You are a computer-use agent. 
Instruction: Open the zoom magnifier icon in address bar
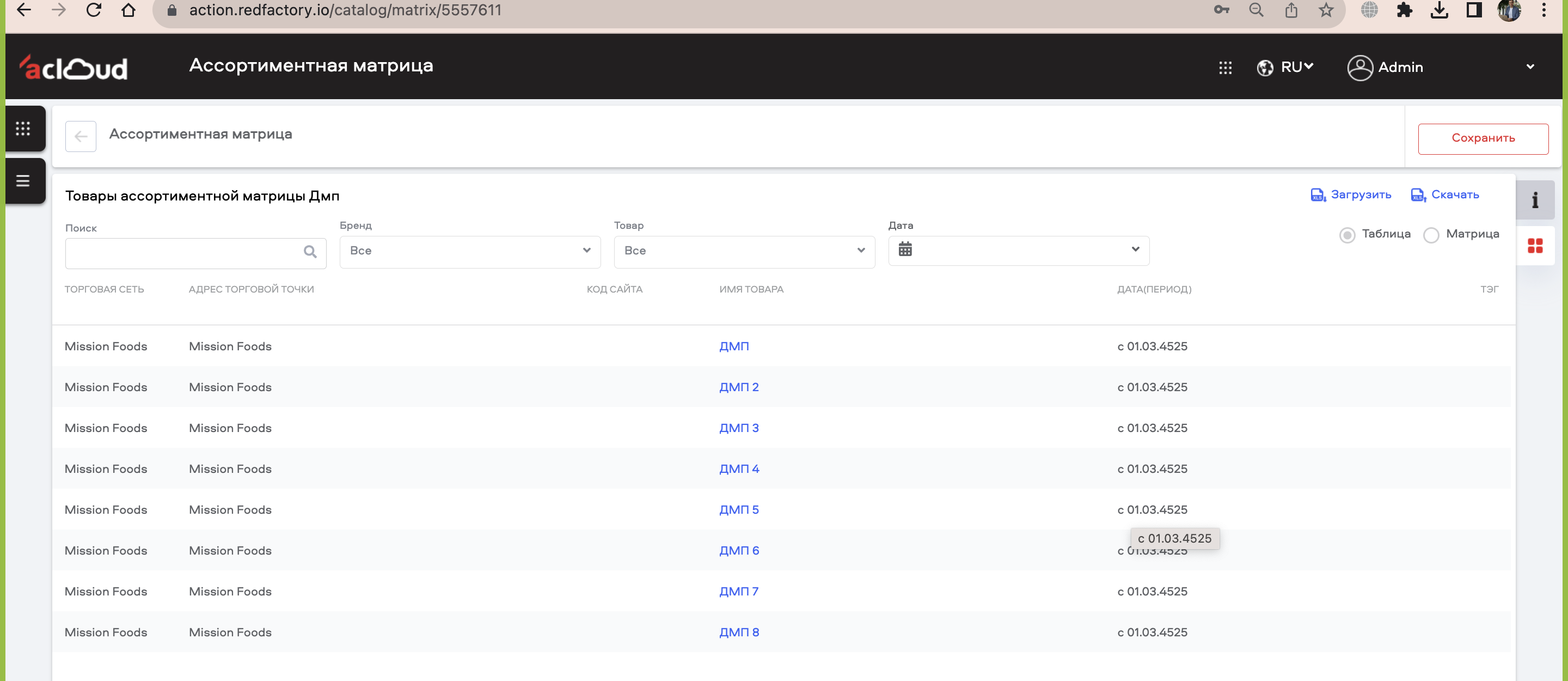[x=1255, y=10]
